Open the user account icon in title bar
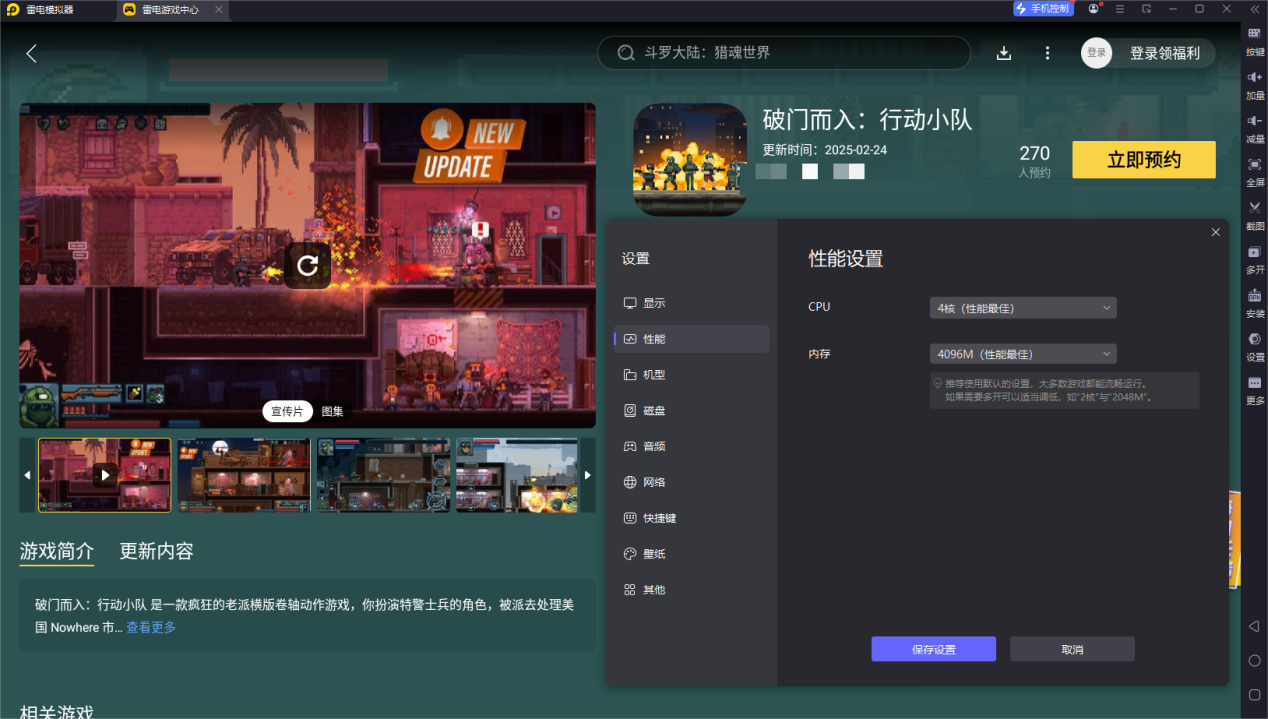The image size is (1268, 719). 1093,9
